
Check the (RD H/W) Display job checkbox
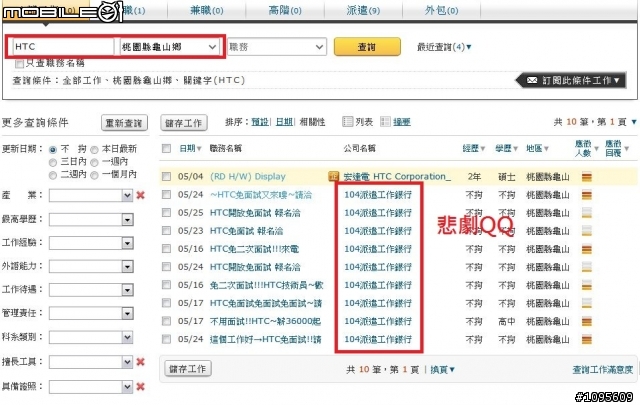166,176
